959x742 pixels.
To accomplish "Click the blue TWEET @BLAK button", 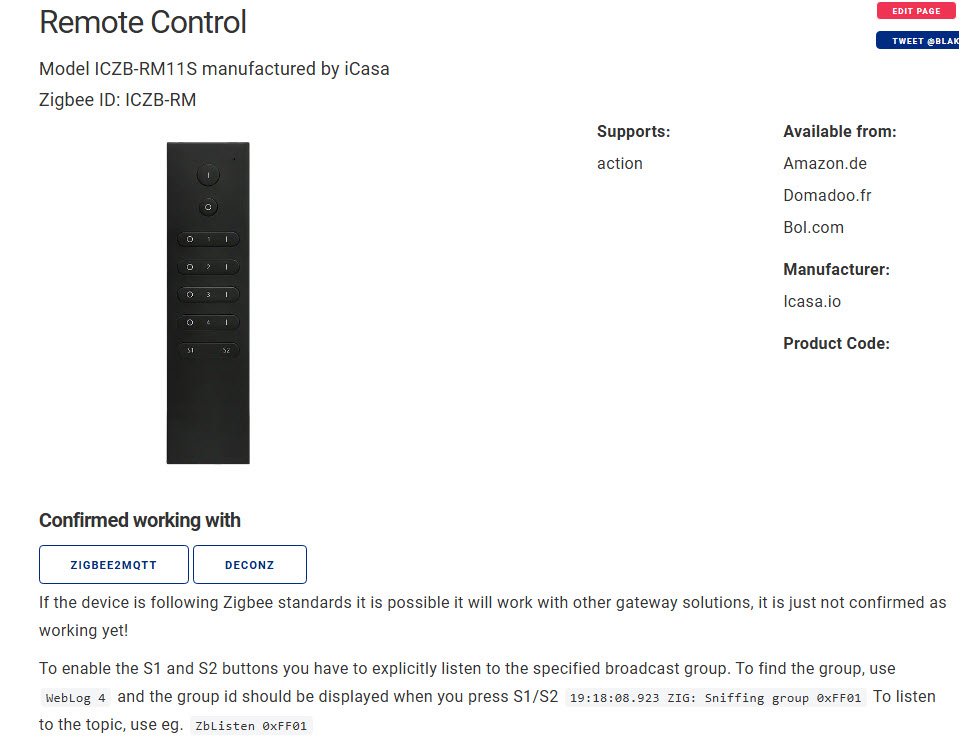I will coord(918,40).
